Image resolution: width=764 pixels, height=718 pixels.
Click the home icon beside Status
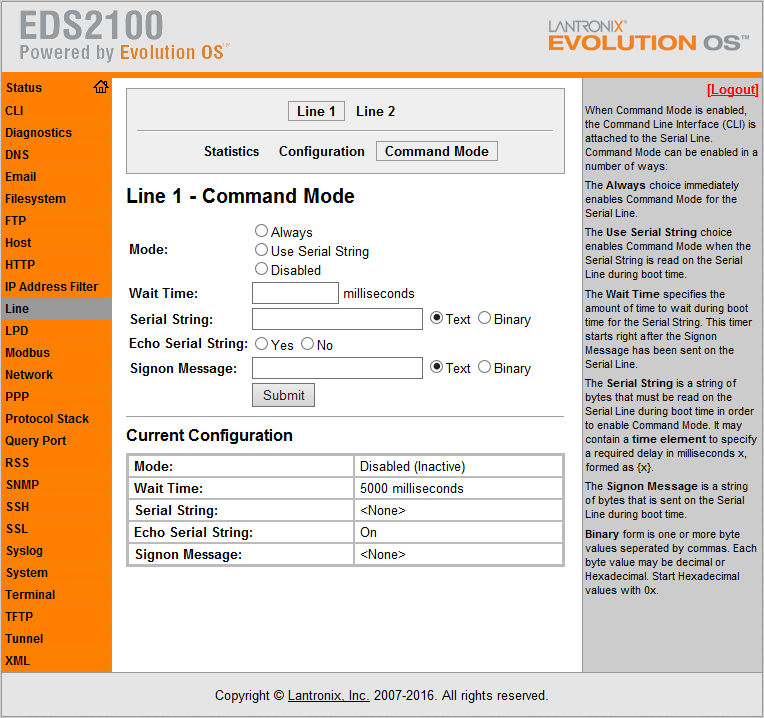(x=101, y=87)
